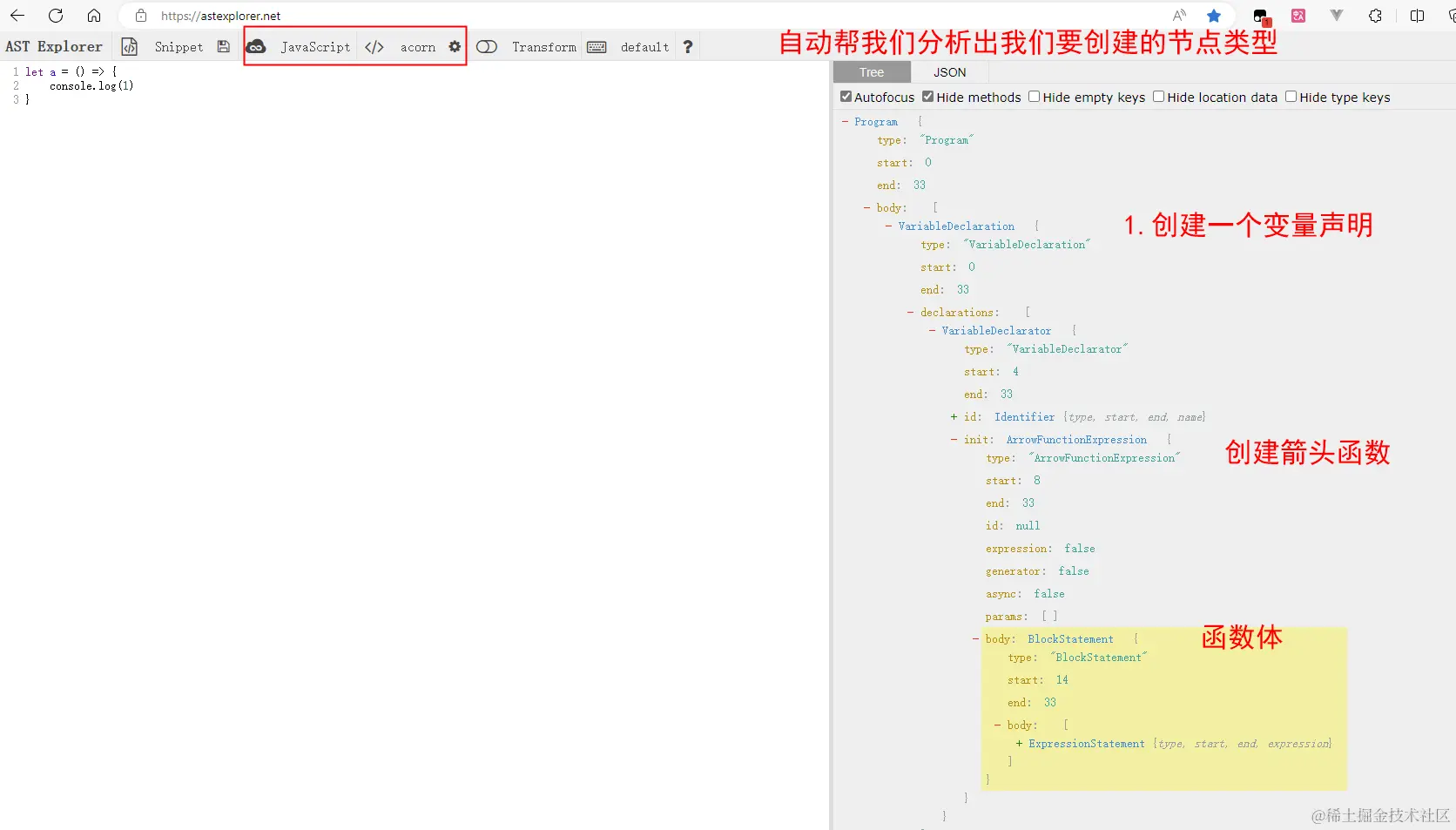Viewport: 1456px width, 830px height.
Task: Switch to the JSON tab
Action: [x=950, y=72]
